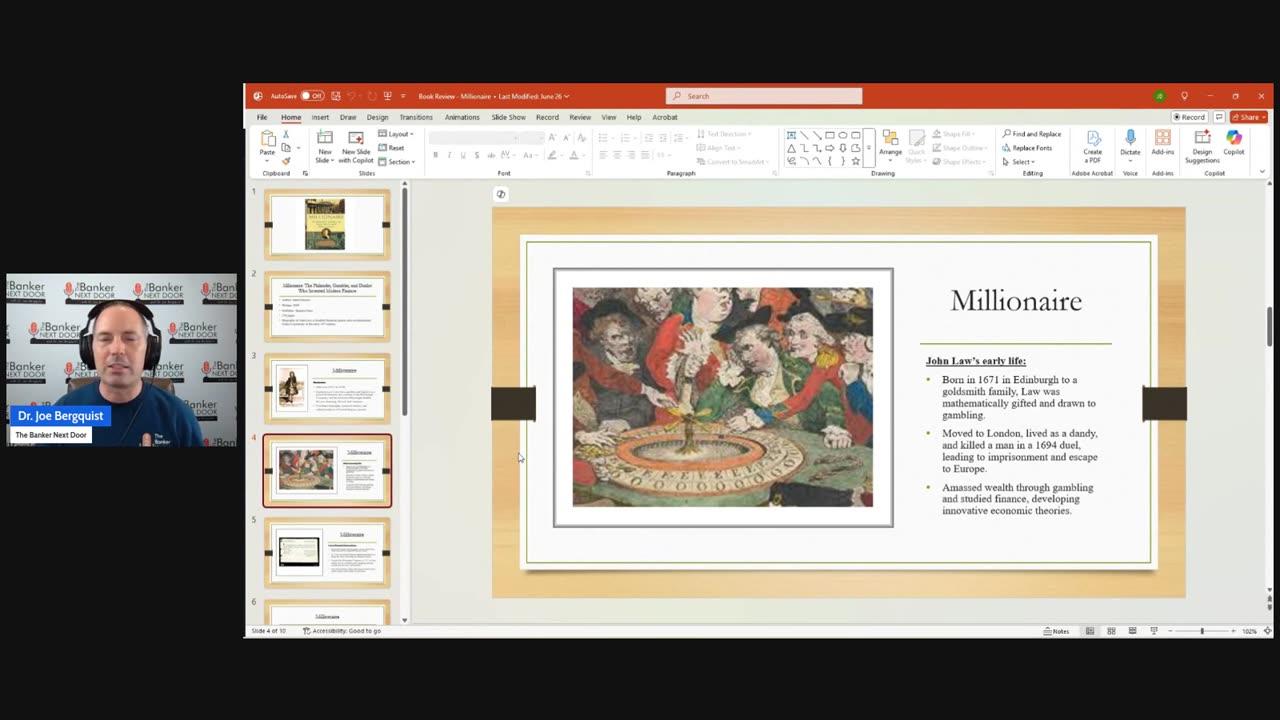Click the Paste clipboard icon

pyautogui.click(x=267, y=140)
